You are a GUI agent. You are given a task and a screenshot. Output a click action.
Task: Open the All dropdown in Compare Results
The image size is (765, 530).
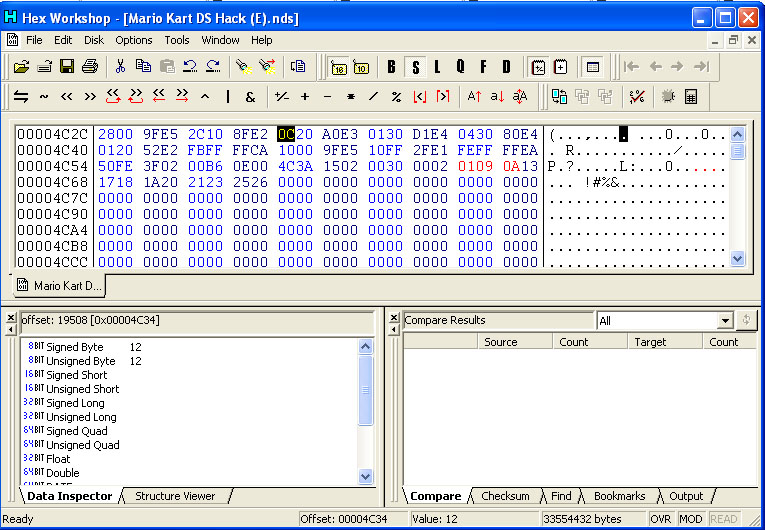coord(725,321)
